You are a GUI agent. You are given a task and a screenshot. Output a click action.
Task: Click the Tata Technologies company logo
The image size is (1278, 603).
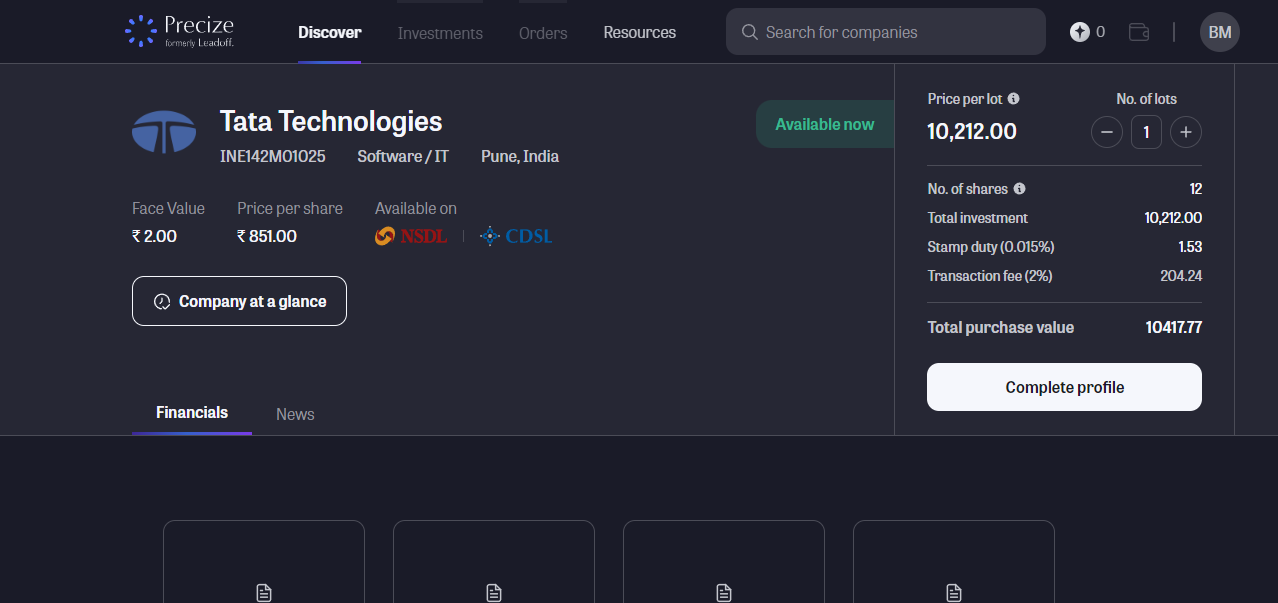coord(164,132)
